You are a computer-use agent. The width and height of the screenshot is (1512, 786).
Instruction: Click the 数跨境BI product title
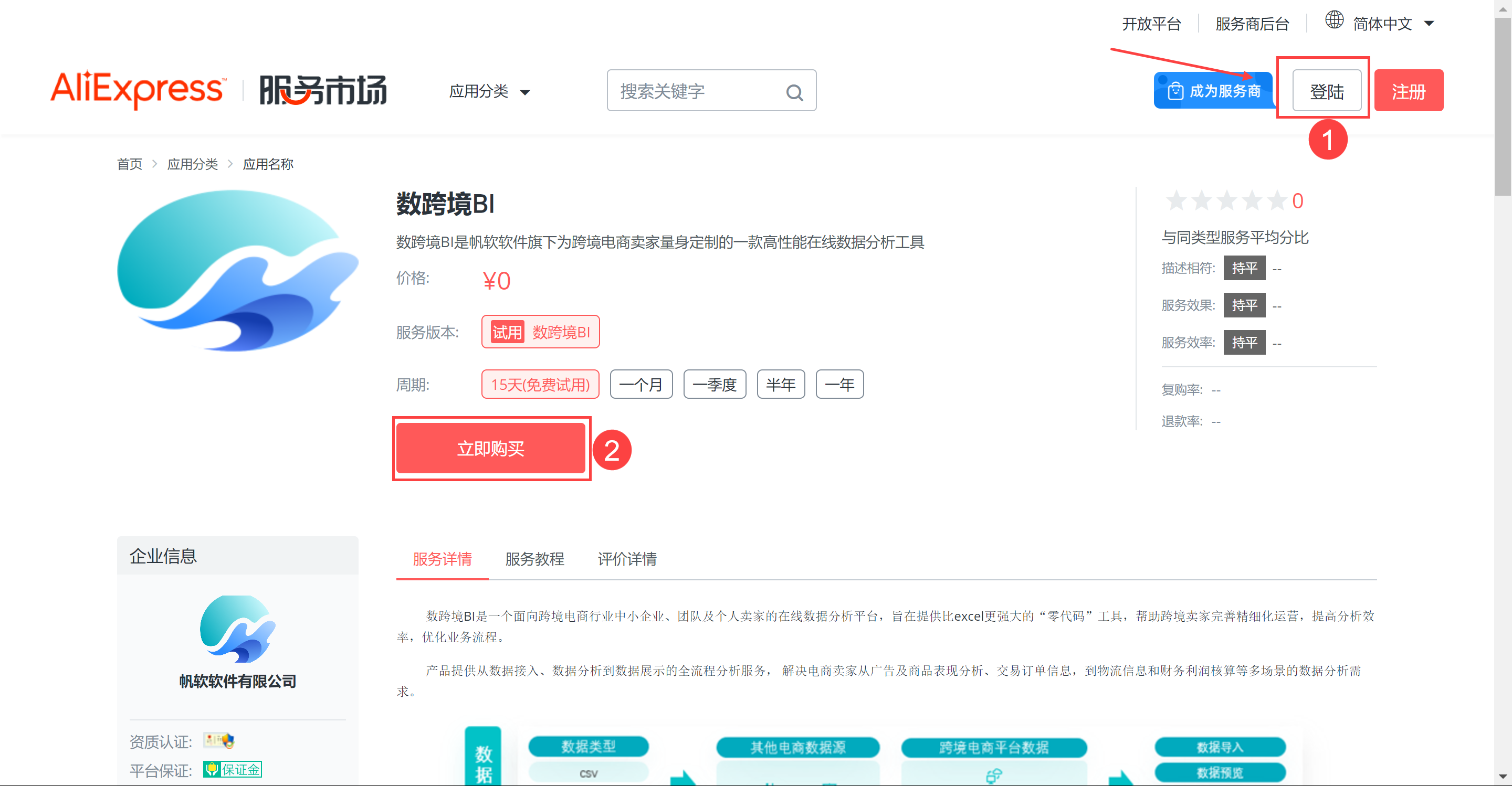(446, 204)
